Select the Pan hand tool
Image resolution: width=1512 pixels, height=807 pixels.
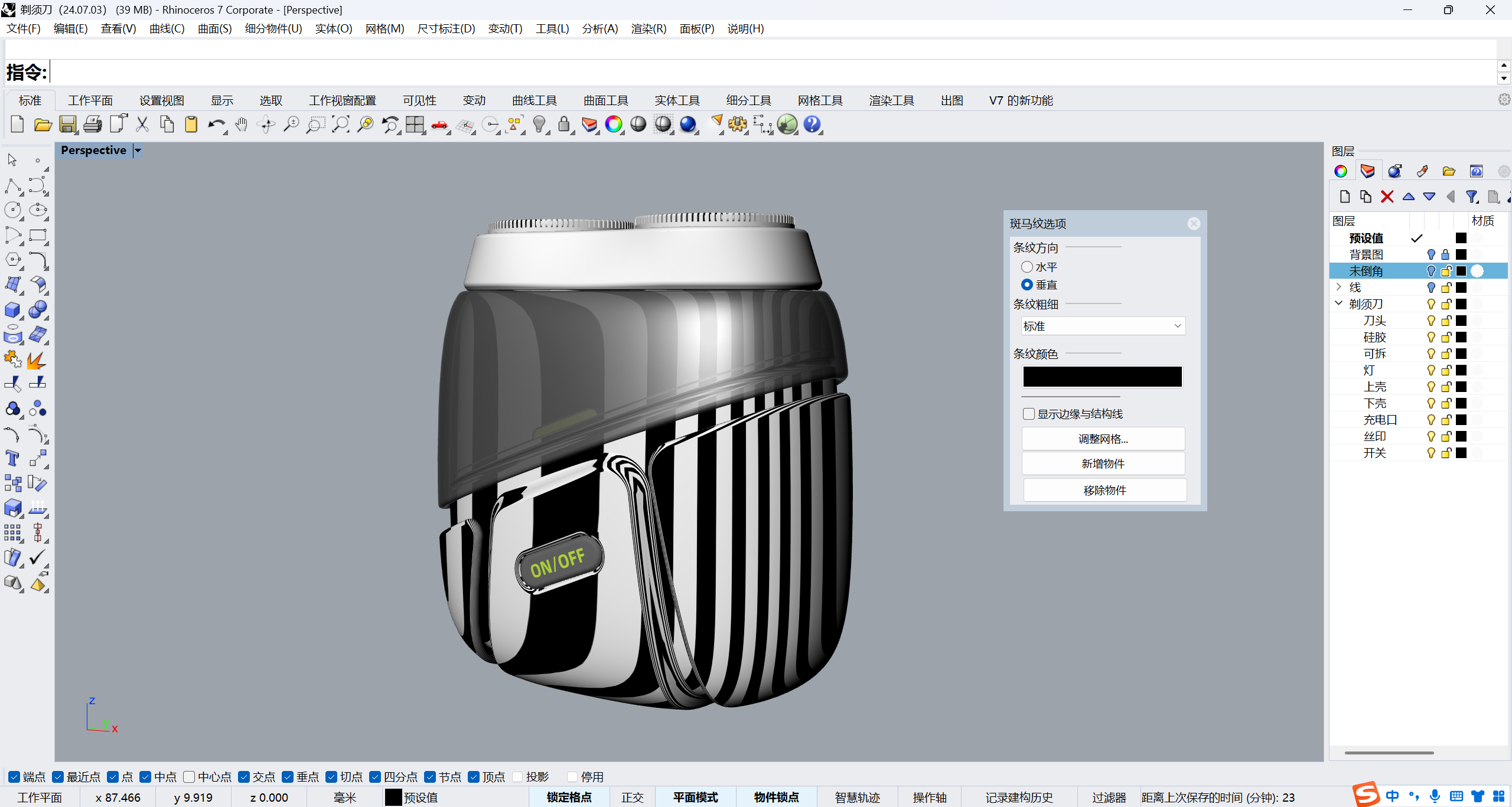241,125
